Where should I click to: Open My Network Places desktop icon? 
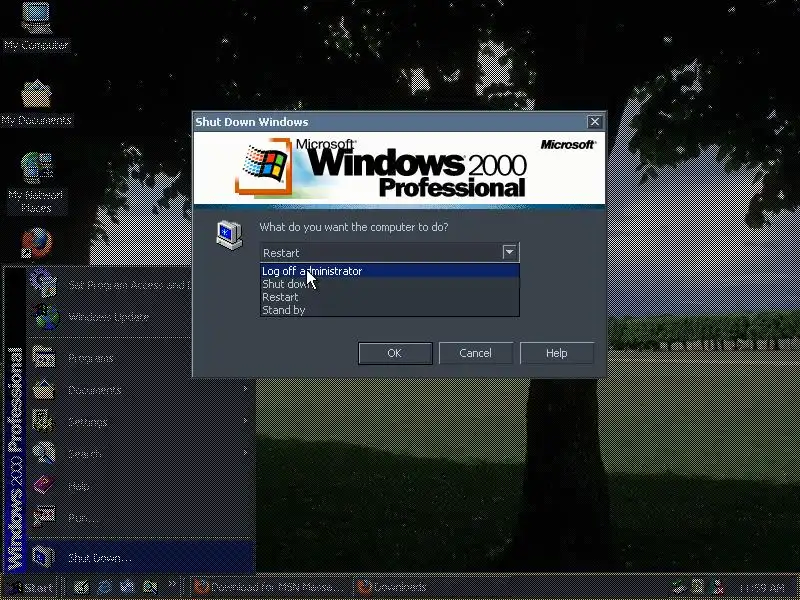36,182
